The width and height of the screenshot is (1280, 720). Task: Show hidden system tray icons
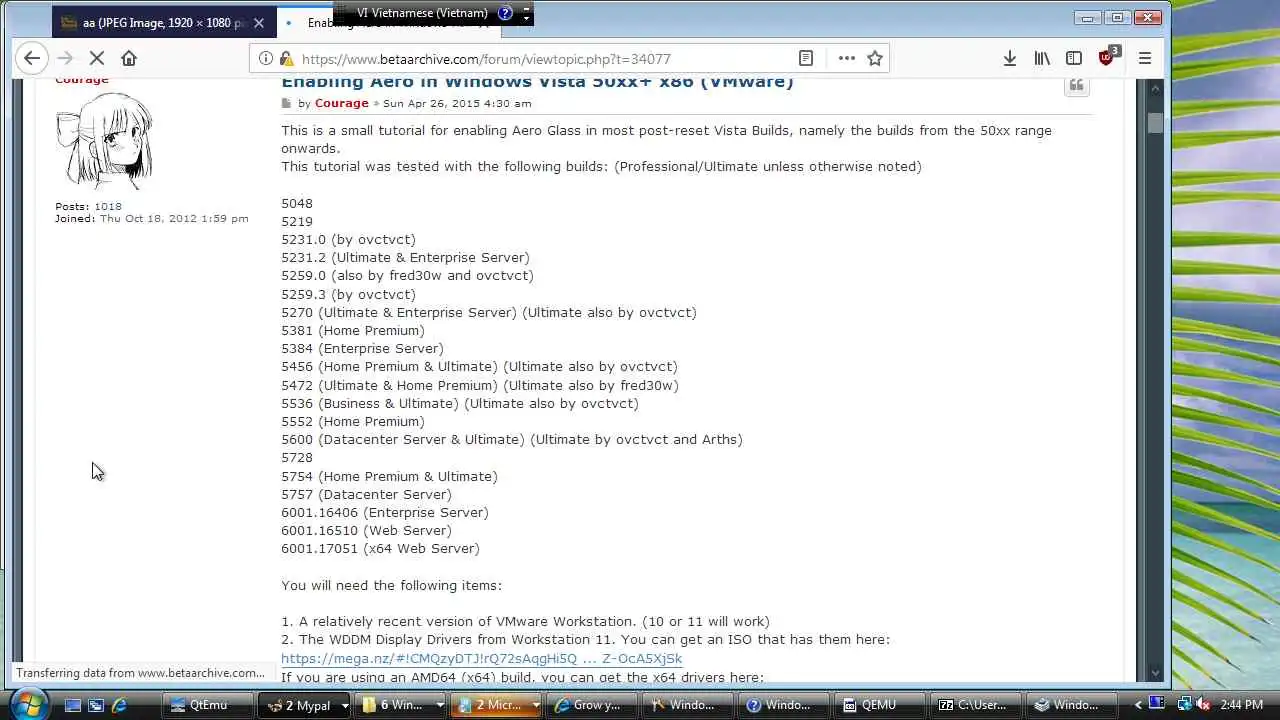[x=1138, y=705]
